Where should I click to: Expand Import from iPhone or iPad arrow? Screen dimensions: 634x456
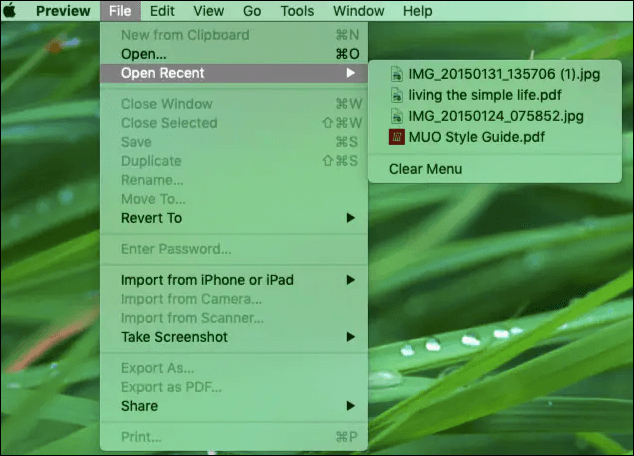point(350,280)
